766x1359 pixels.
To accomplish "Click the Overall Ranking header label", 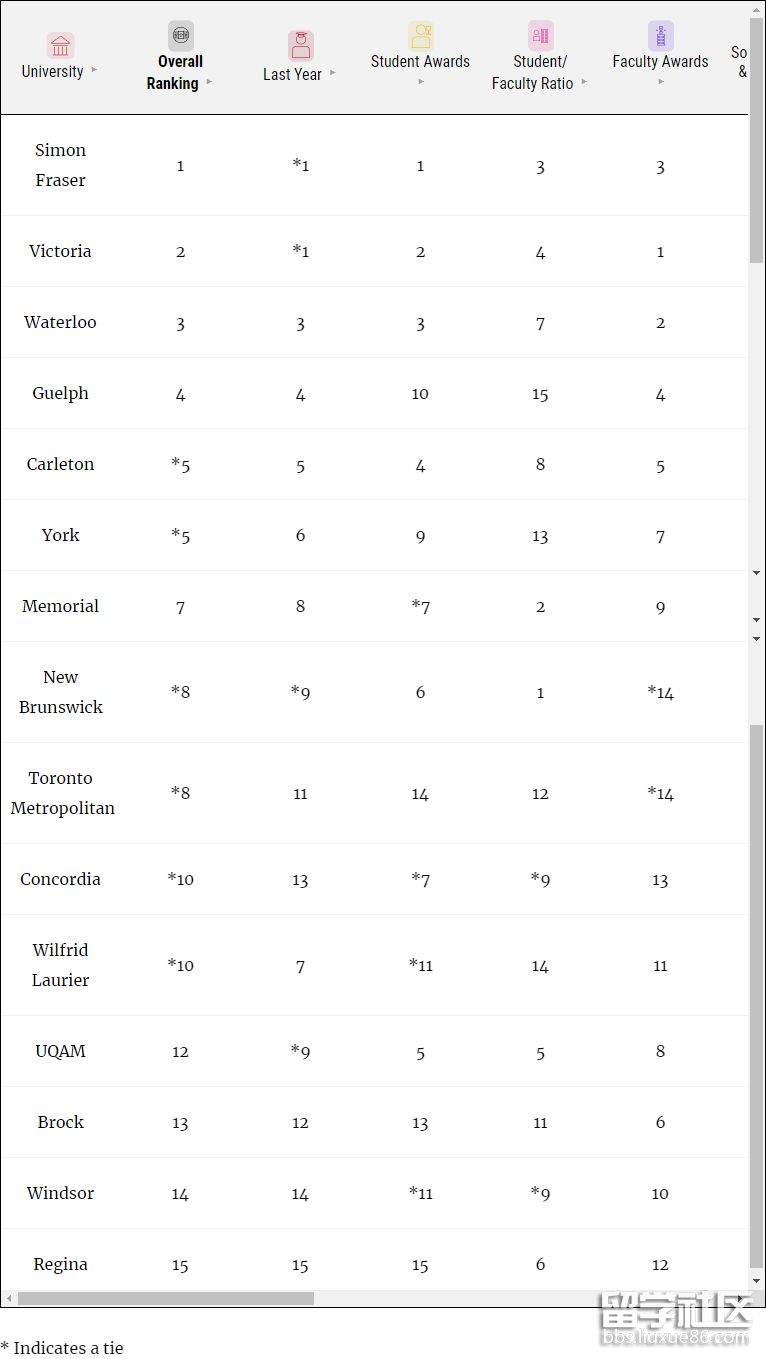I will coord(173,72).
